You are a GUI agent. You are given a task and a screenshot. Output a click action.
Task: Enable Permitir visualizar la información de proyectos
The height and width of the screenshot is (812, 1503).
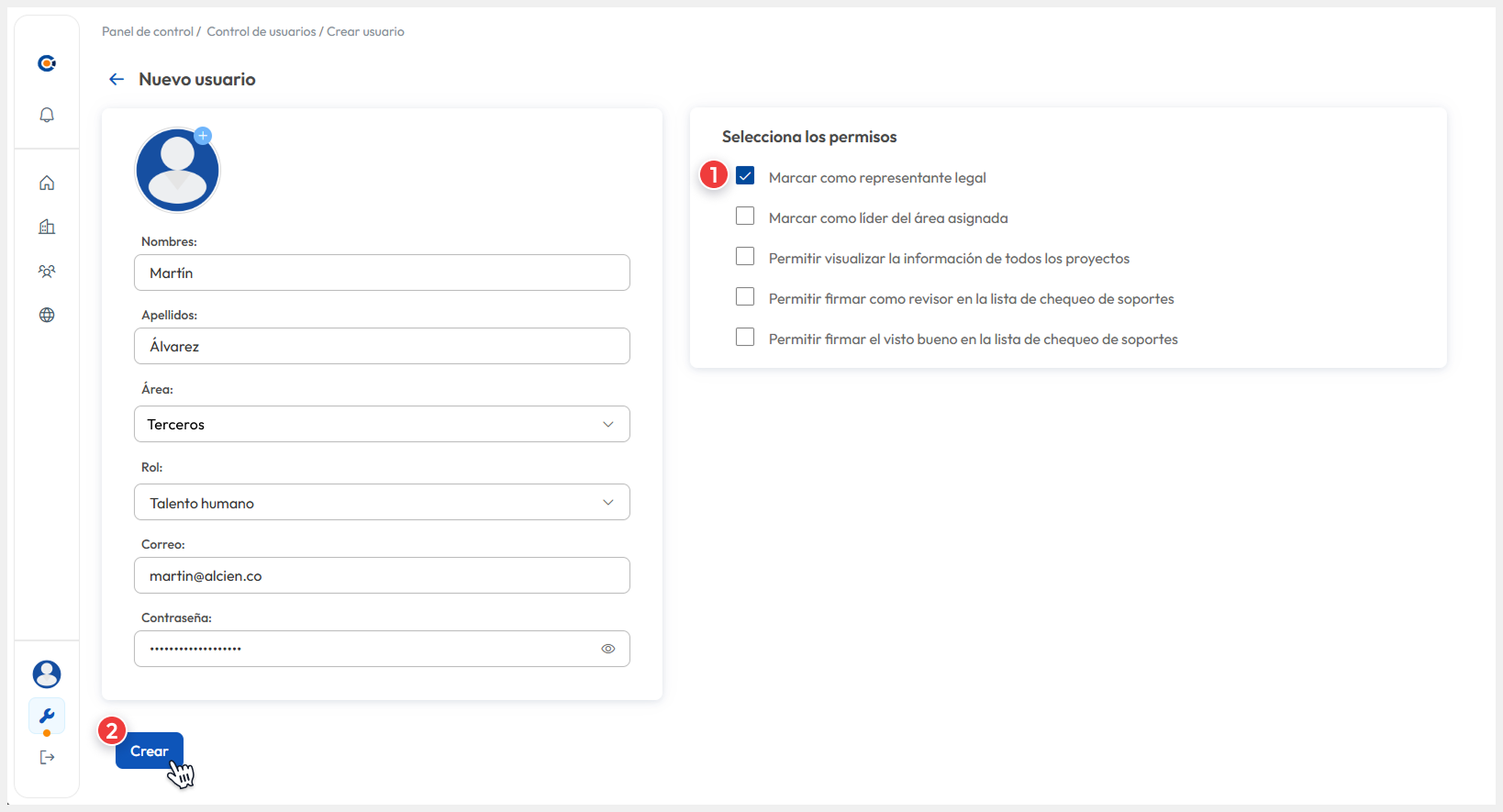pos(745,257)
